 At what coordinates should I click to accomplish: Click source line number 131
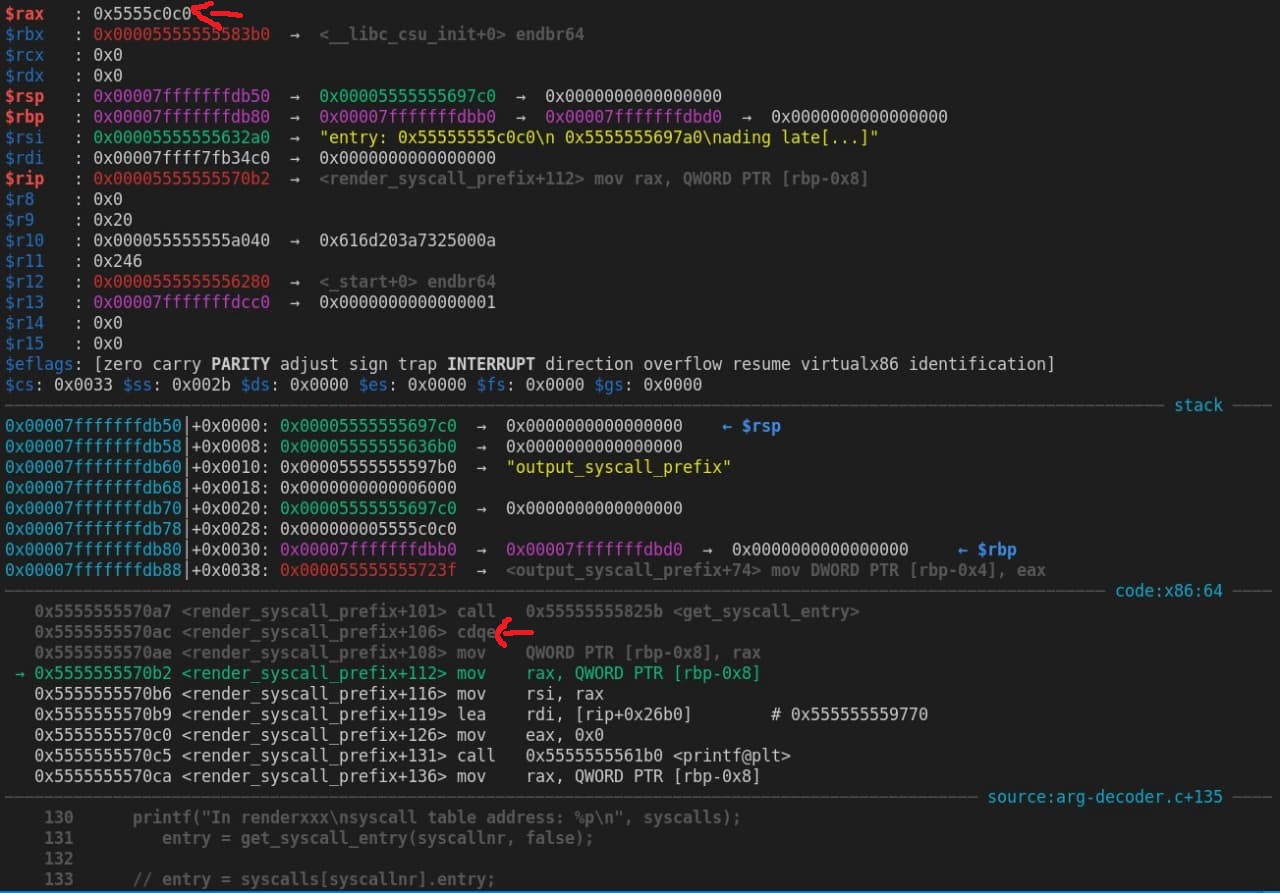click(x=59, y=838)
